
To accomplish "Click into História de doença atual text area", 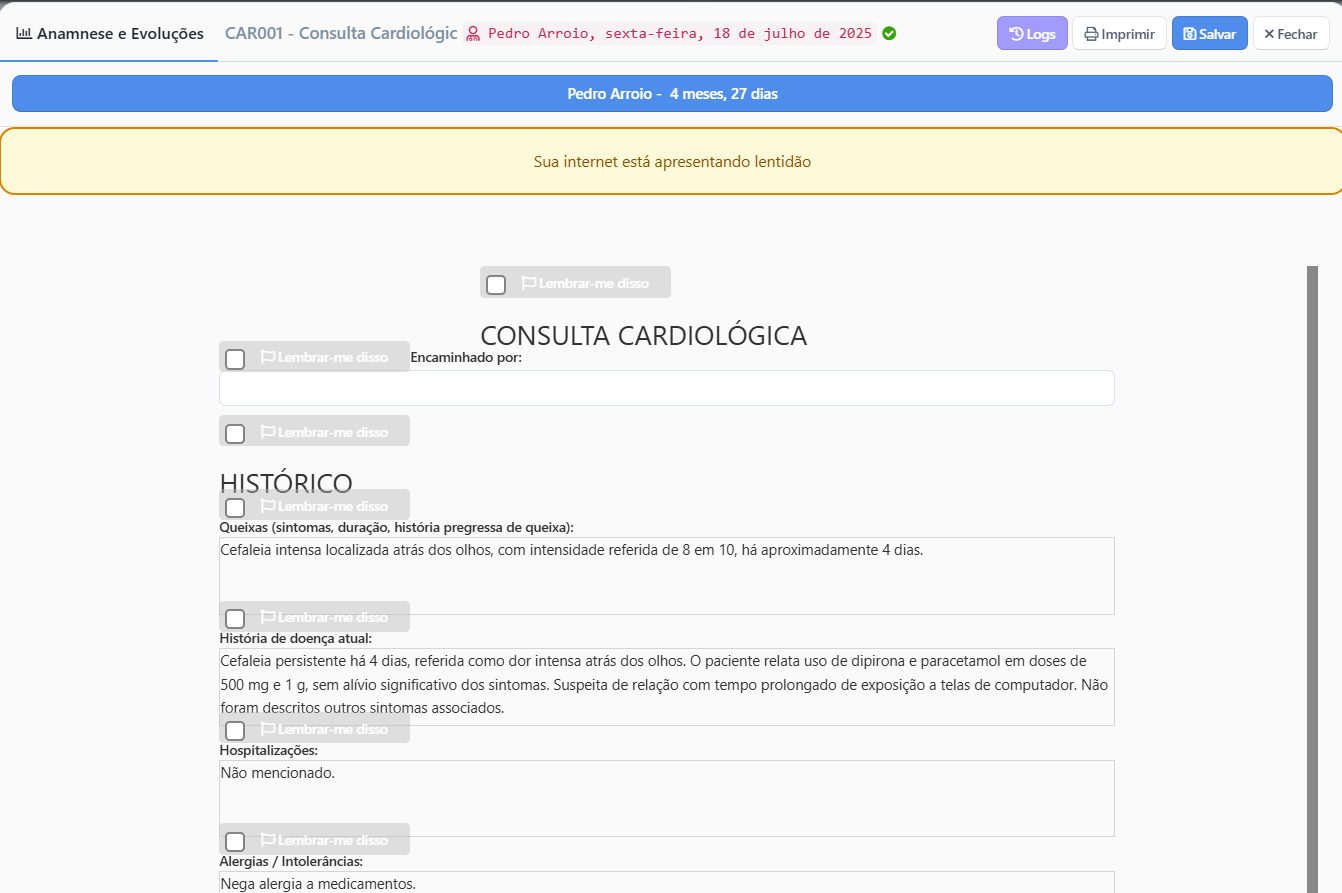I will [667, 687].
